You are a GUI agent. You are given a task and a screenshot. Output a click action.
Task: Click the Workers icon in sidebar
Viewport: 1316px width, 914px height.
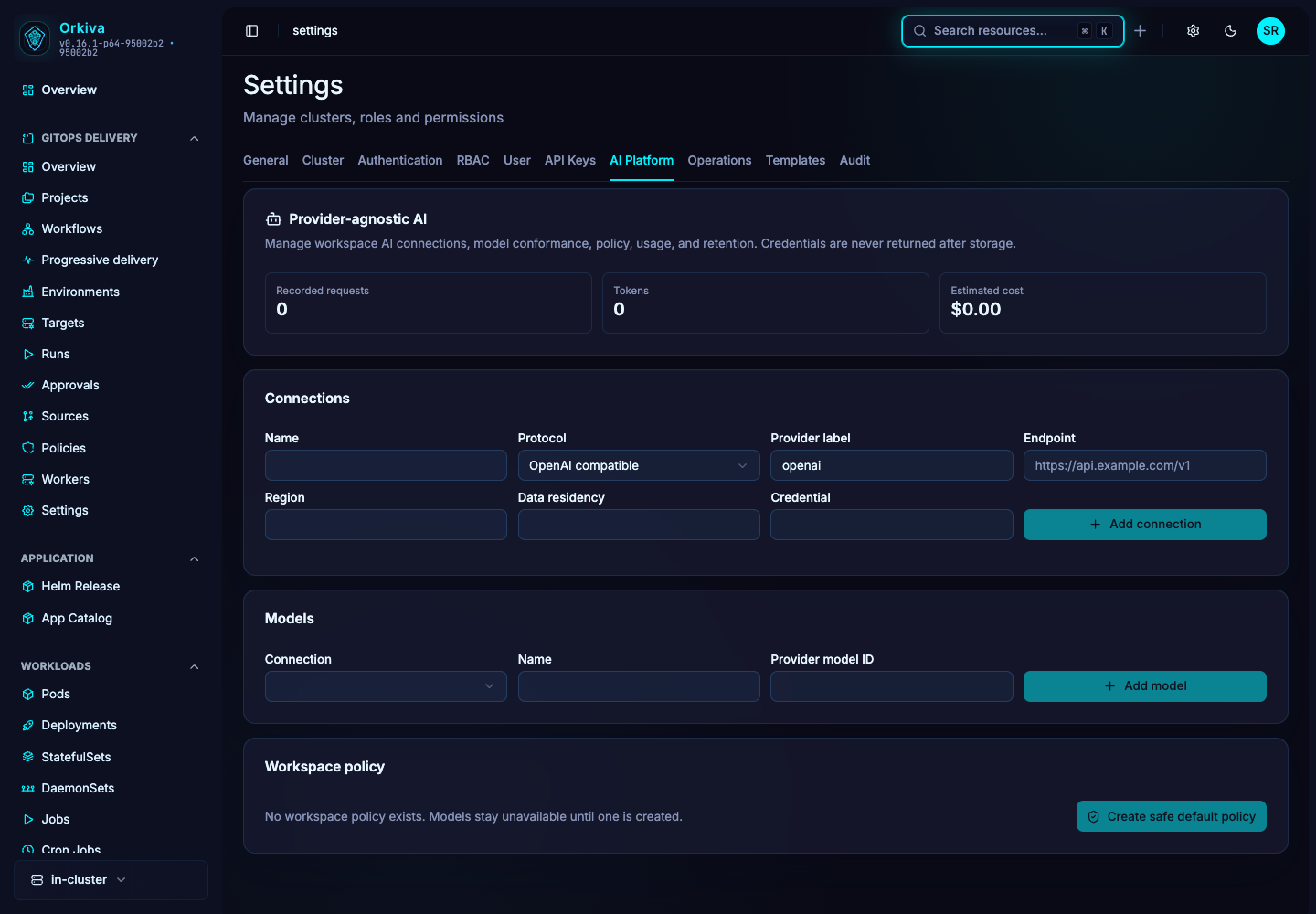pos(28,480)
